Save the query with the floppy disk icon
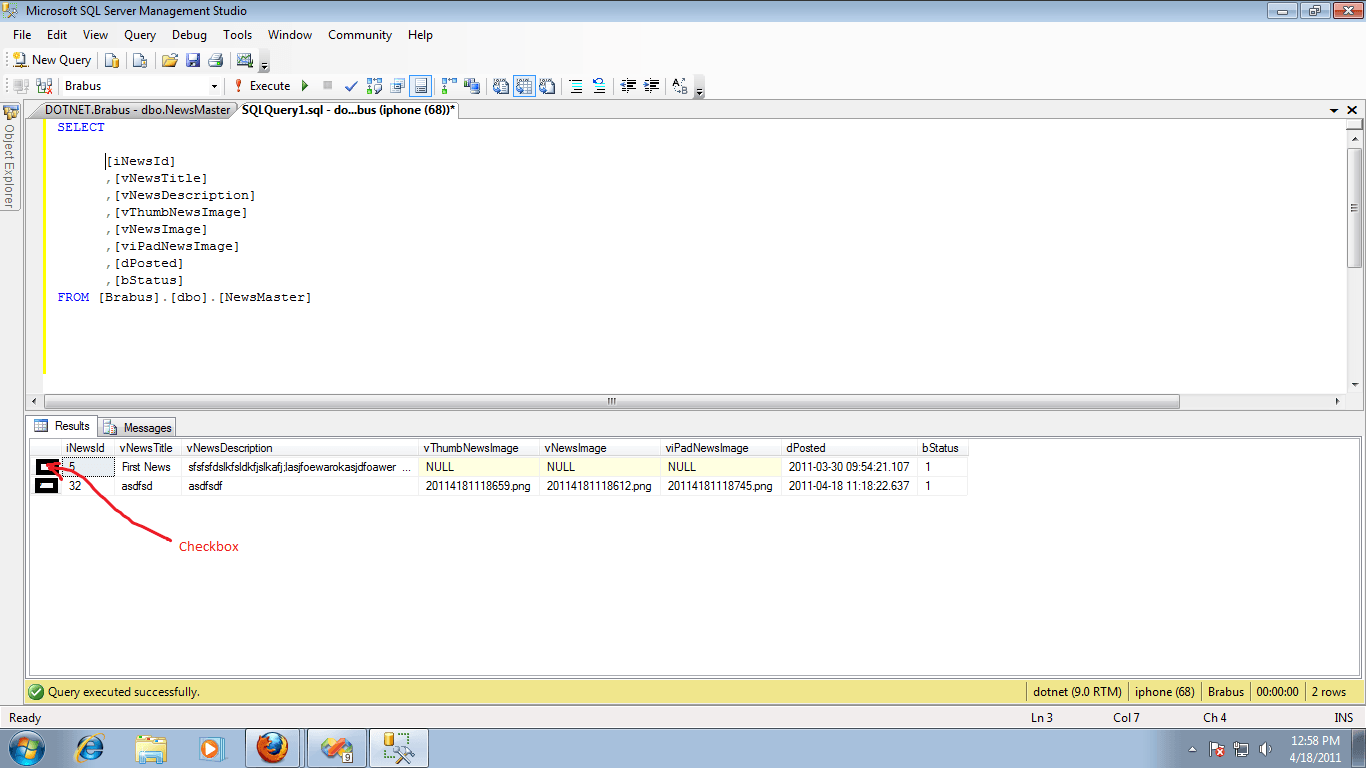The image size is (1366, 768). coord(192,60)
